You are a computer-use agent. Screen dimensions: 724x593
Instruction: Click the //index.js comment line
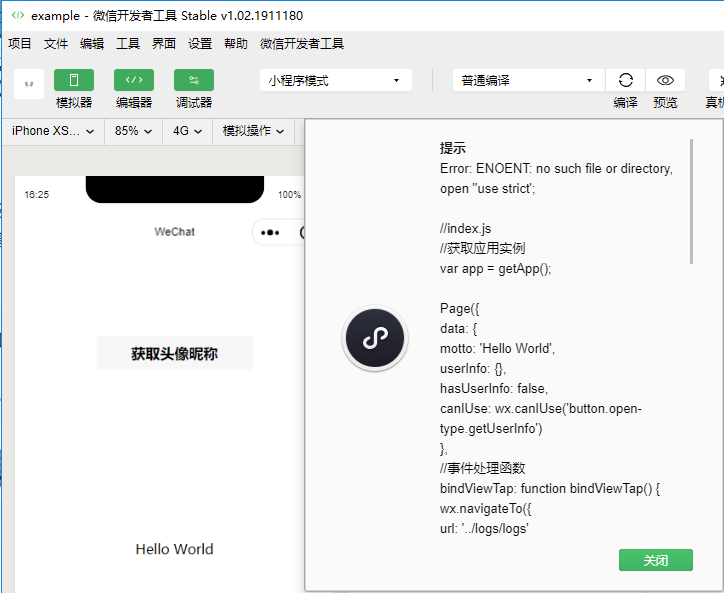pyautogui.click(x=465, y=229)
